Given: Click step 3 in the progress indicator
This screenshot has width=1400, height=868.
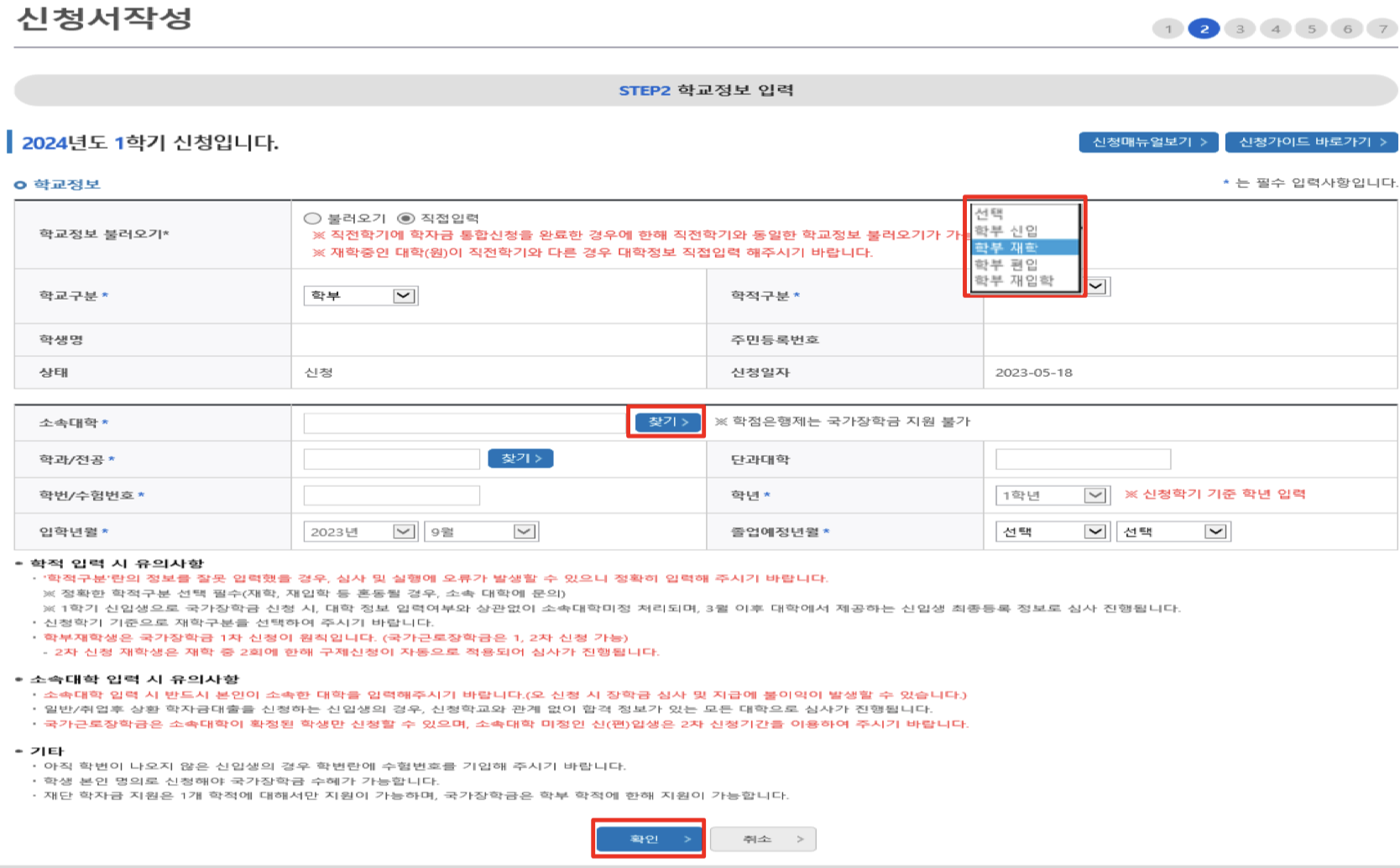Looking at the screenshot, I should click(x=1241, y=28).
